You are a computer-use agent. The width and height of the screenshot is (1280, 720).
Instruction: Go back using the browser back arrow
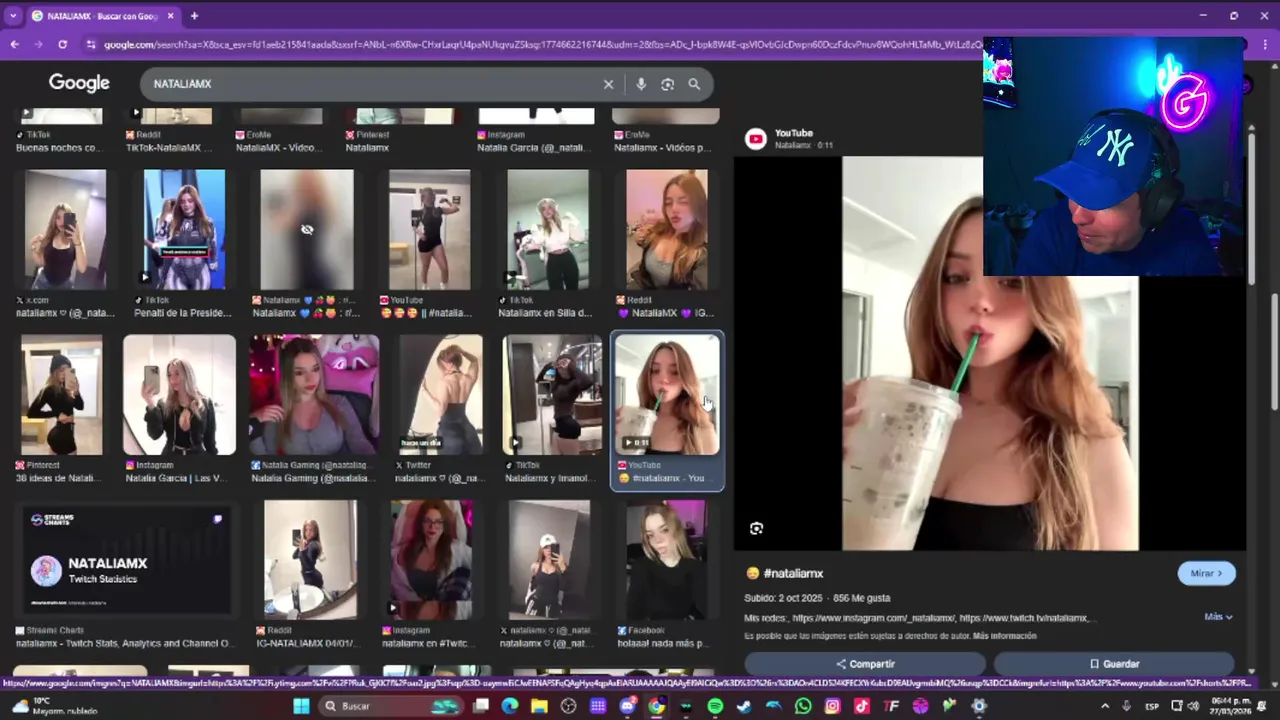pyautogui.click(x=14, y=44)
